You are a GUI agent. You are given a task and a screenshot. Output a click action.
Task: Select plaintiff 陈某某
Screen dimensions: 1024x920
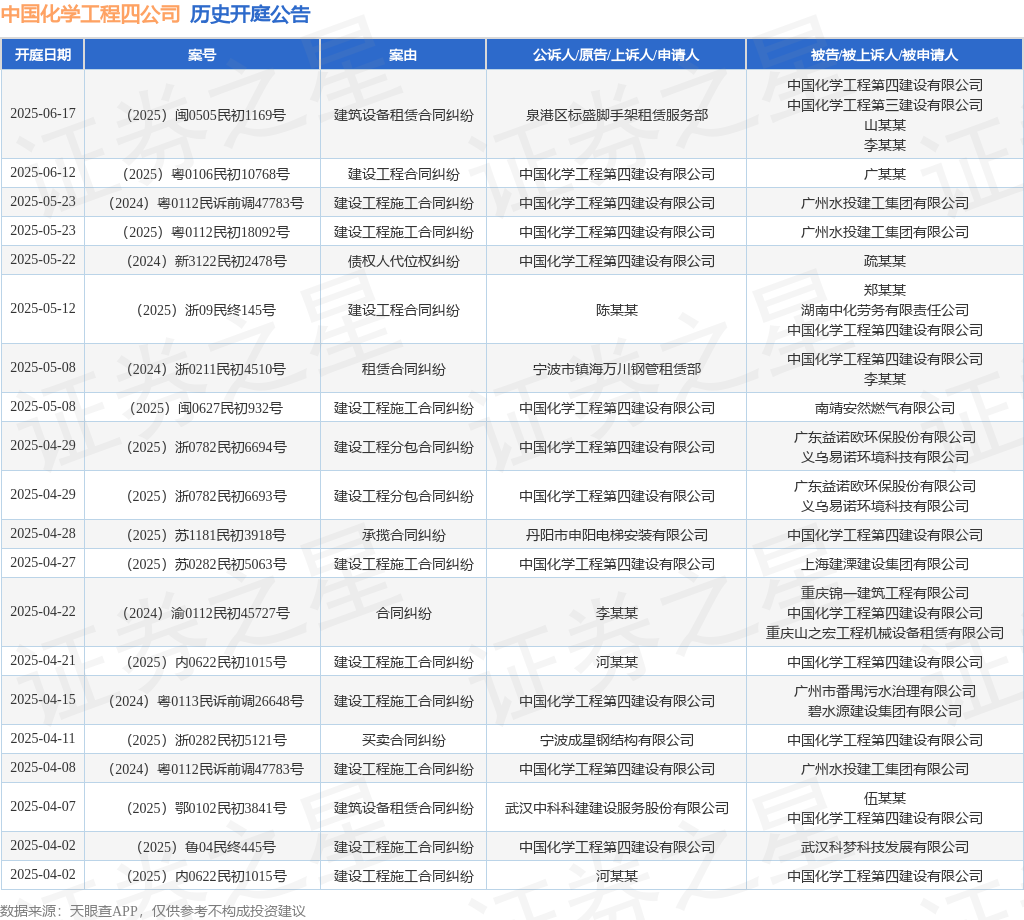616,309
